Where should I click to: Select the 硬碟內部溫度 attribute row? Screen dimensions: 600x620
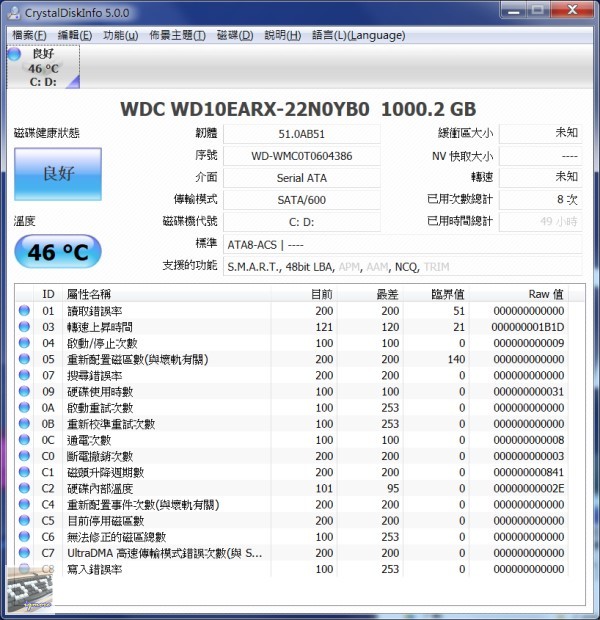coord(291,488)
